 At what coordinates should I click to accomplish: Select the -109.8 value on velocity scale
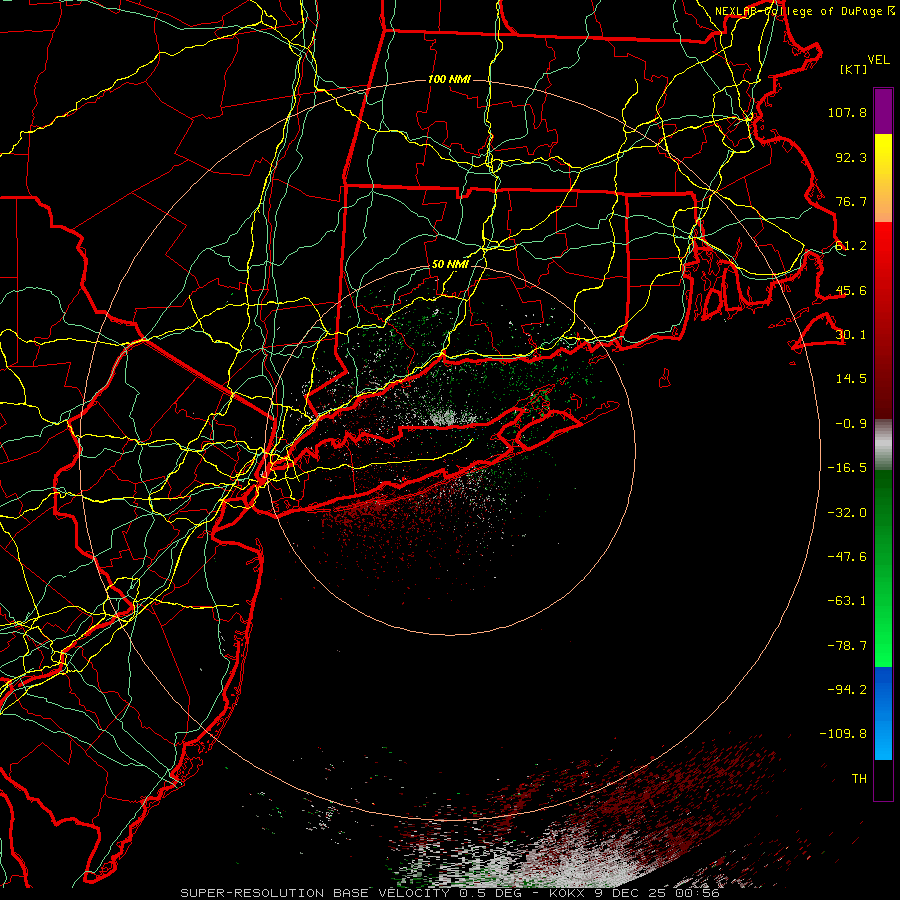pyautogui.click(x=843, y=734)
